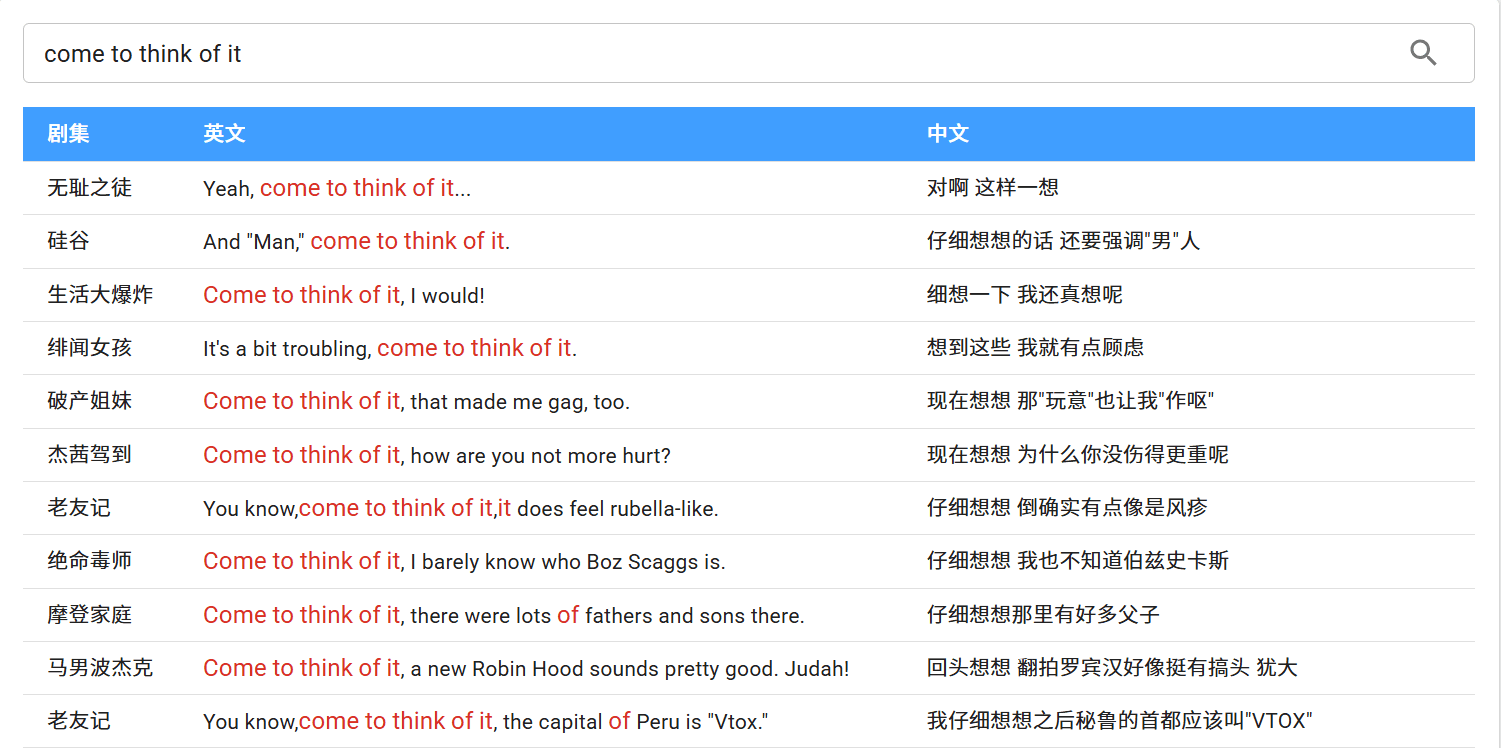
Task: Click the magnifying glass search icon
Action: coord(1423,53)
